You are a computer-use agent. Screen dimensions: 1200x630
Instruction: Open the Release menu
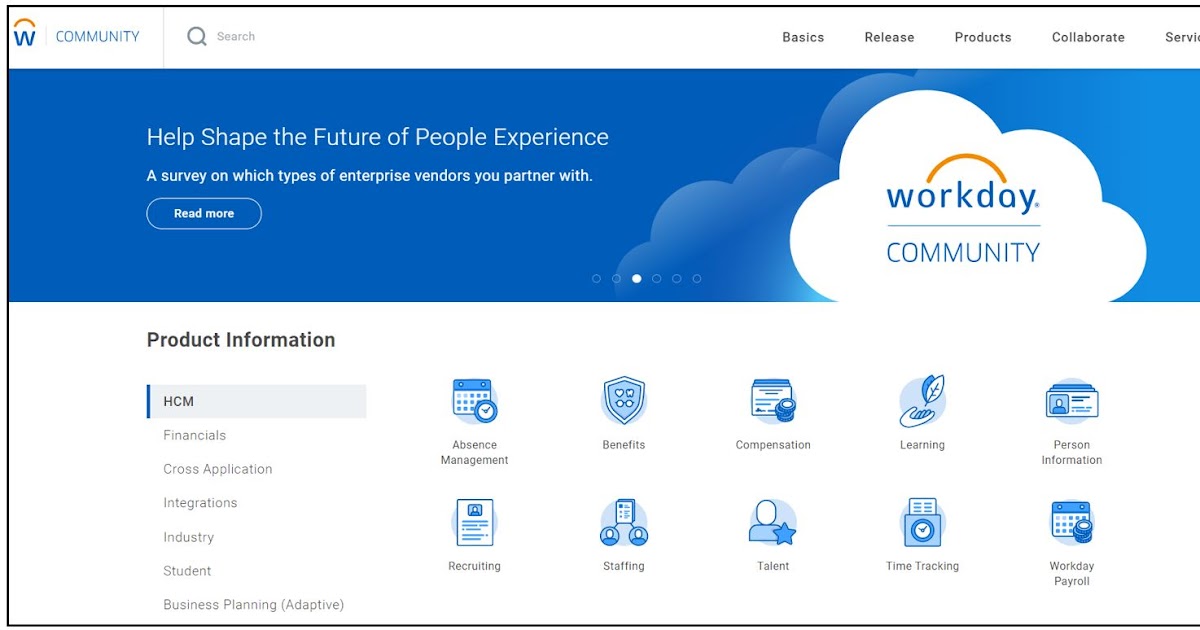click(889, 37)
